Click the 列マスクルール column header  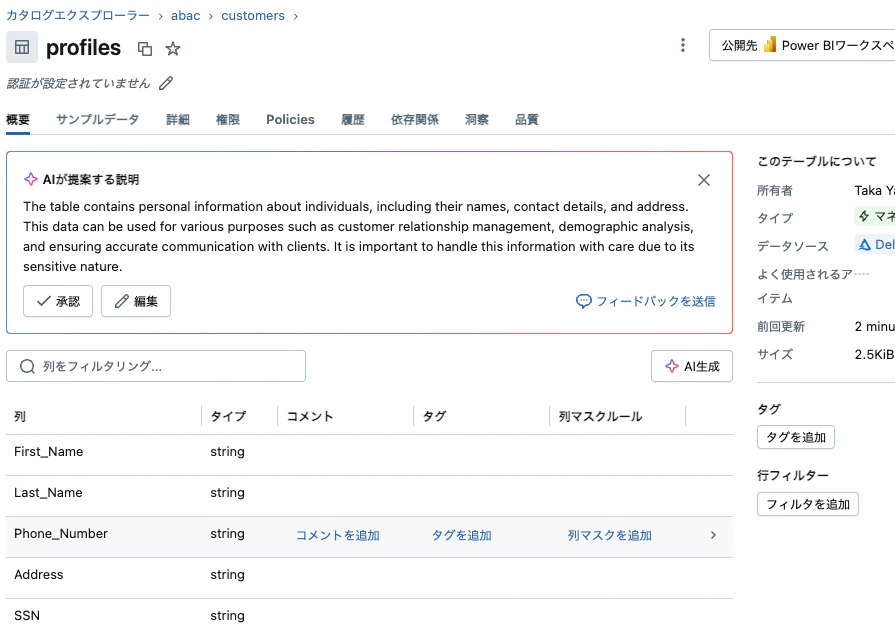point(600,417)
